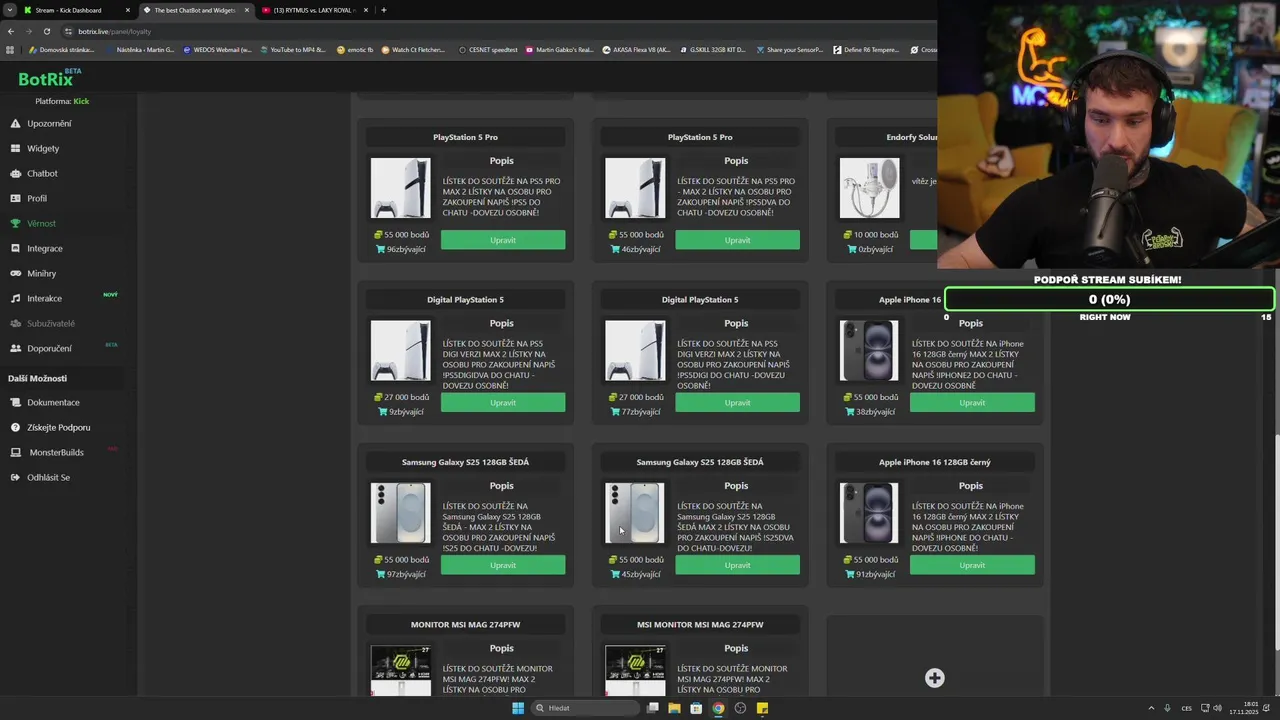Viewport: 1280px width, 720px height.
Task: Open Minihry in the sidebar
Action: (41, 273)
